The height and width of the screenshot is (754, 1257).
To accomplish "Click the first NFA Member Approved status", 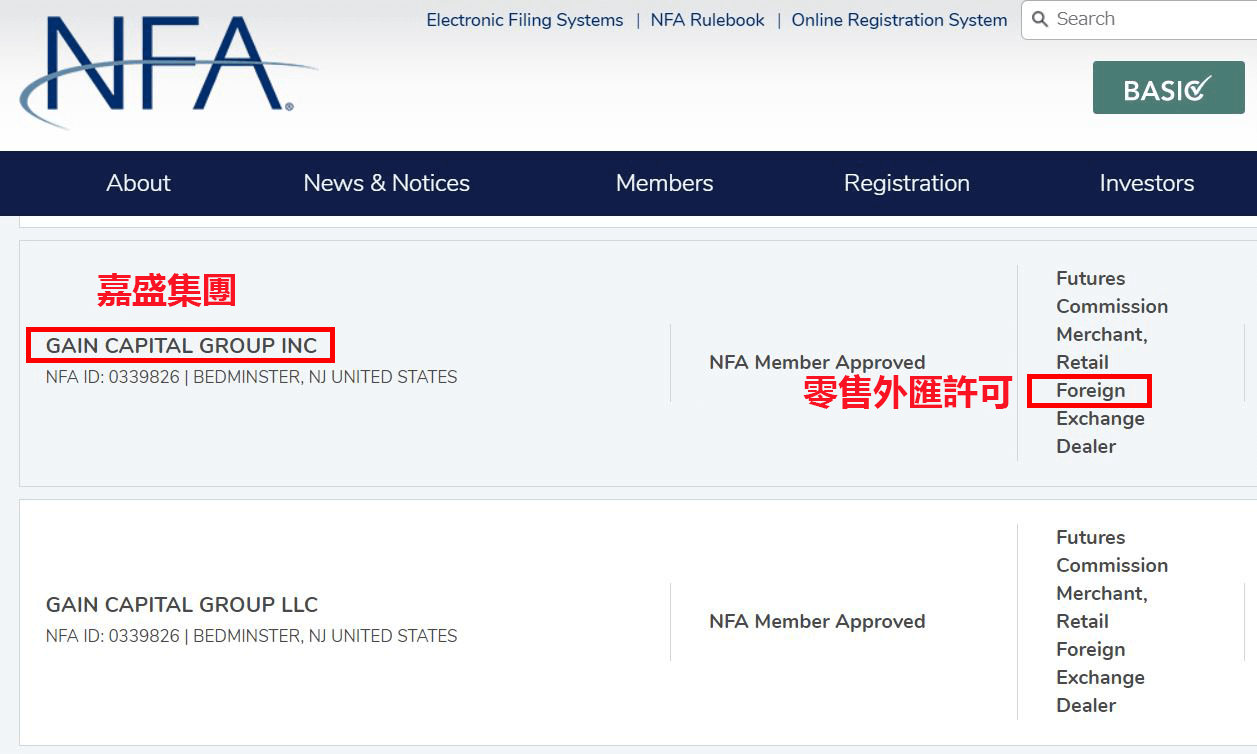I will click(x=817, y=362).
